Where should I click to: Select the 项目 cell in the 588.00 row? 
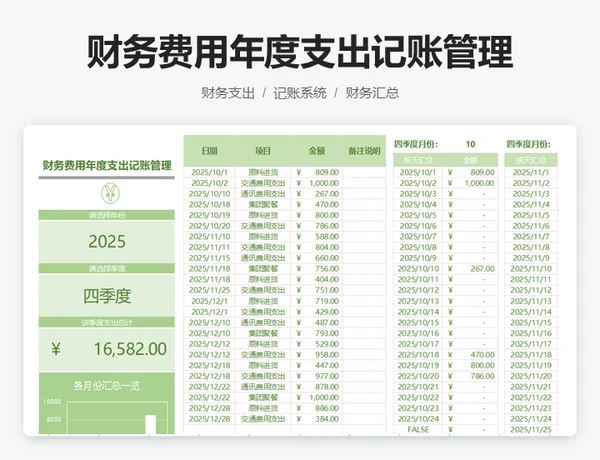[263, 237]
